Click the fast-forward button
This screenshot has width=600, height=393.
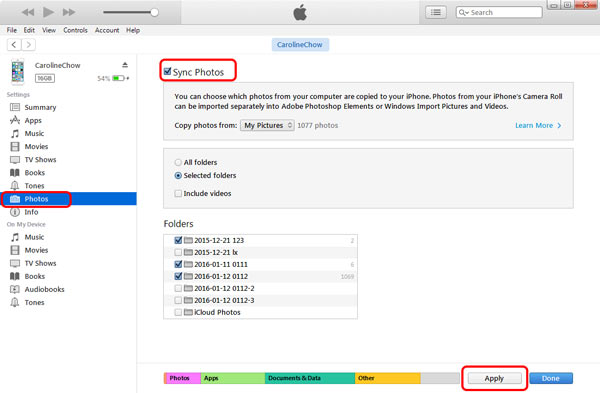click(69, 12)
